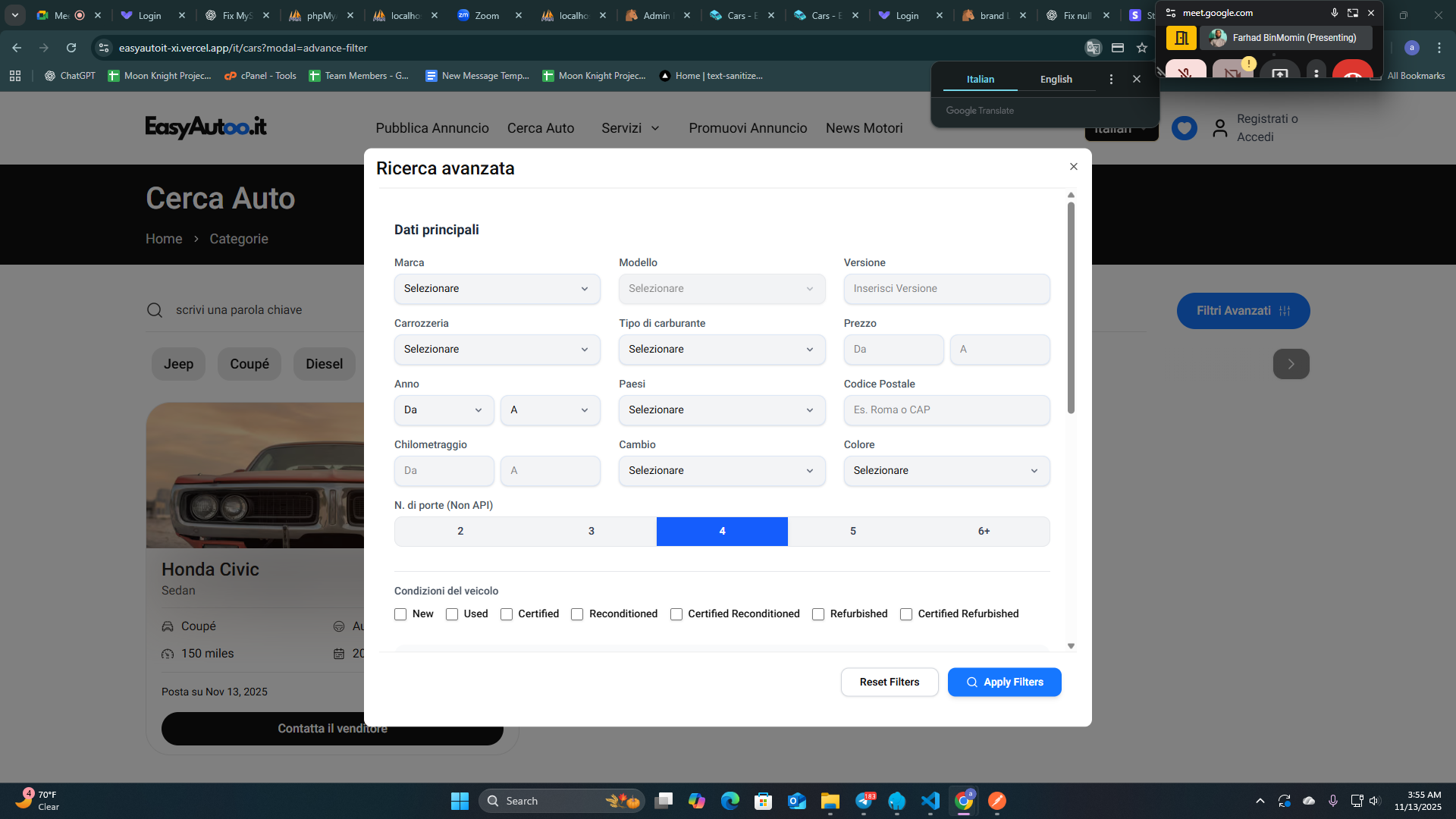Image resolution: width=1456 pixels, height=819 pixels.
Task: Click the Chrome taskbar icon
Action: [x=964, y=801]
